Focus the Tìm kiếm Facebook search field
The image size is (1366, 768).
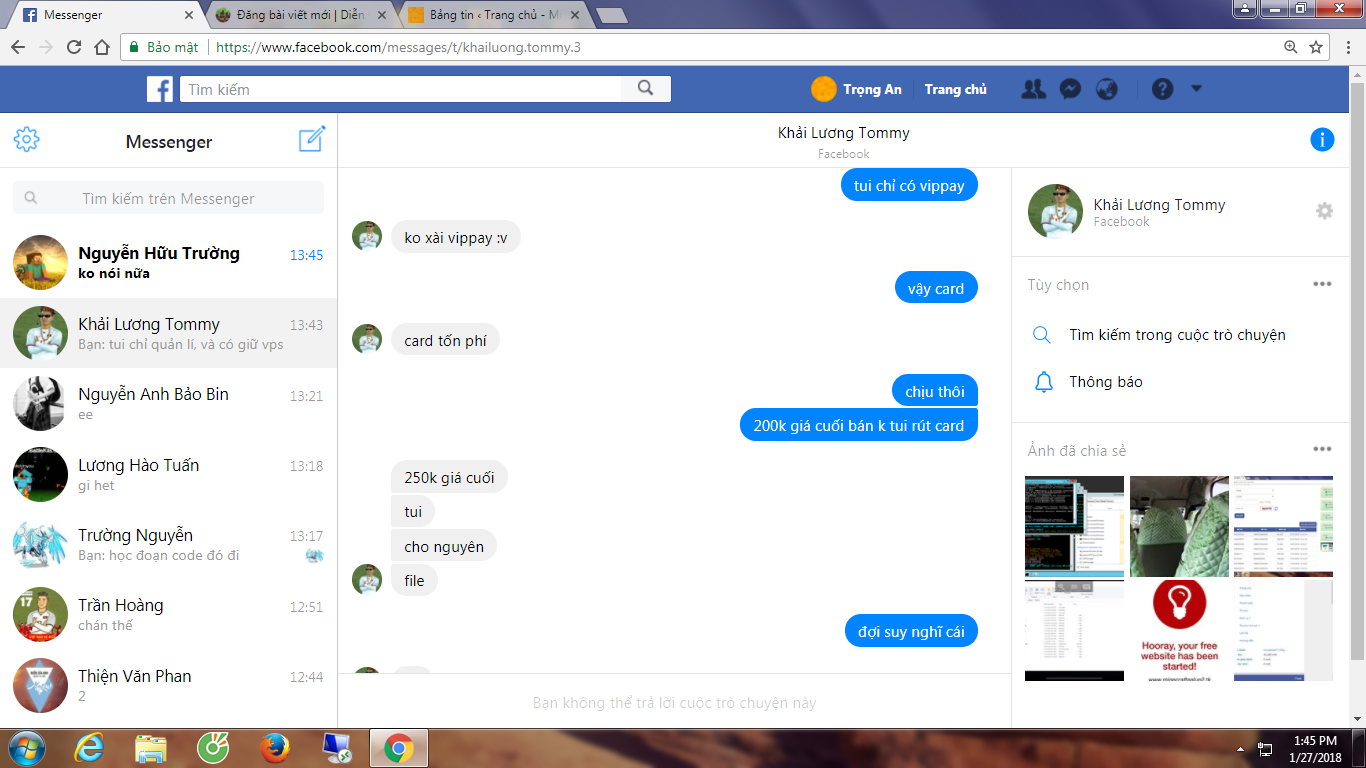pyautogui.click(x=402, y=89)
